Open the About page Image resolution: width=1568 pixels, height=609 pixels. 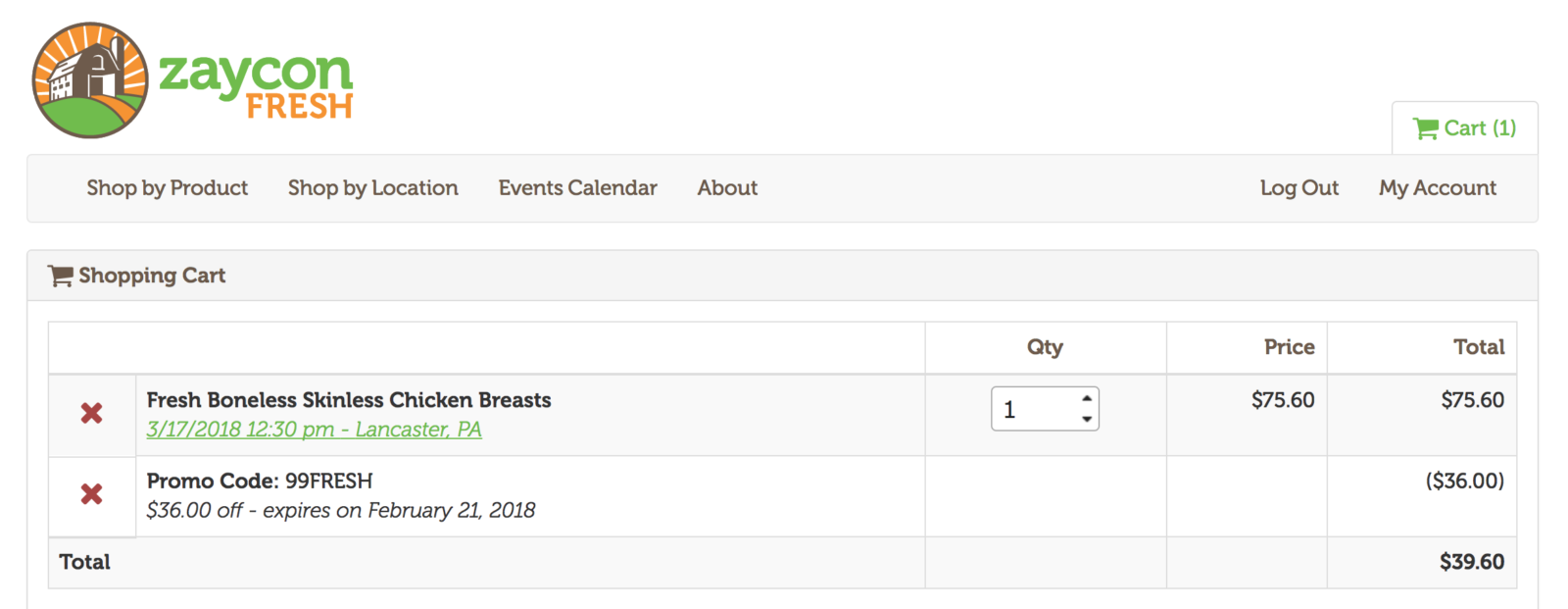[x=726, y=188]
